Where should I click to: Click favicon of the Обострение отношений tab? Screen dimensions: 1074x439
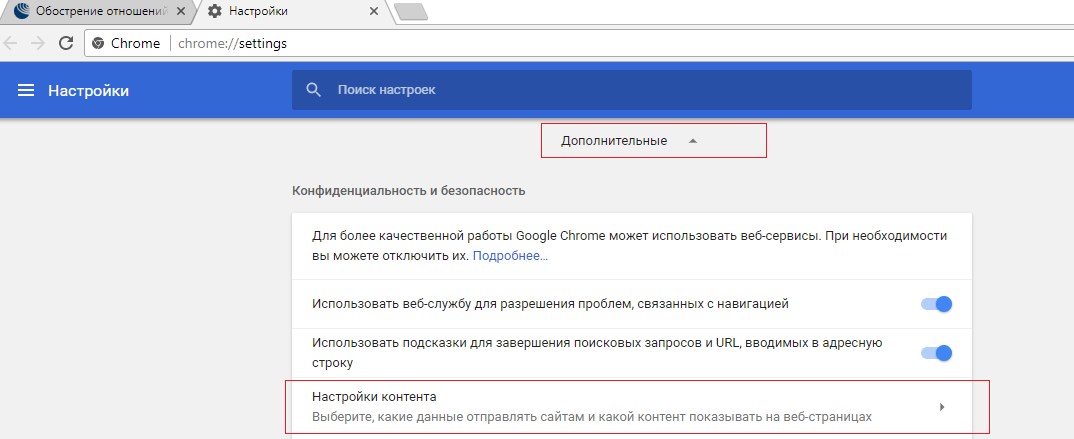(21, 11)
